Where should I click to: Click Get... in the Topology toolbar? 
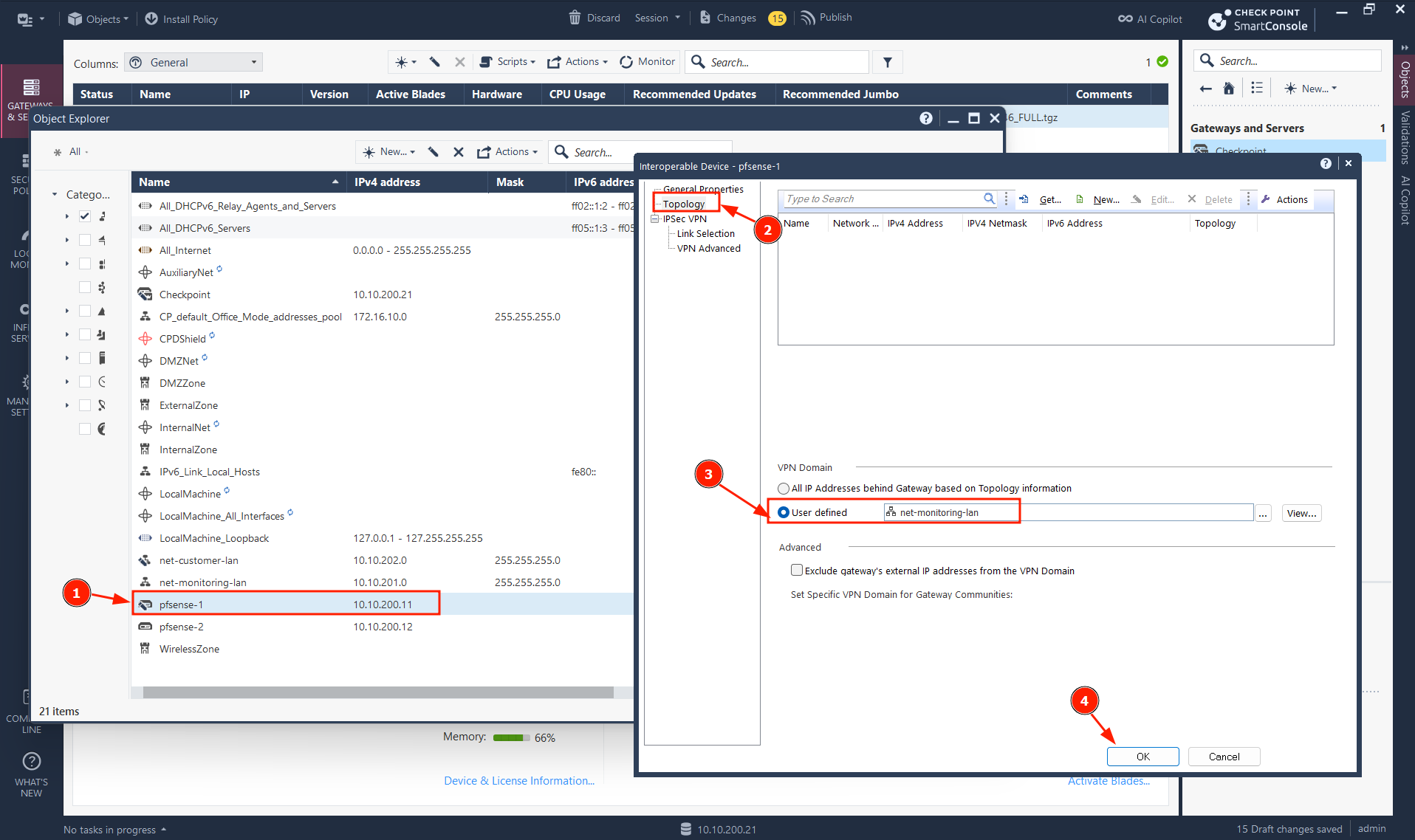[1040, 199]
